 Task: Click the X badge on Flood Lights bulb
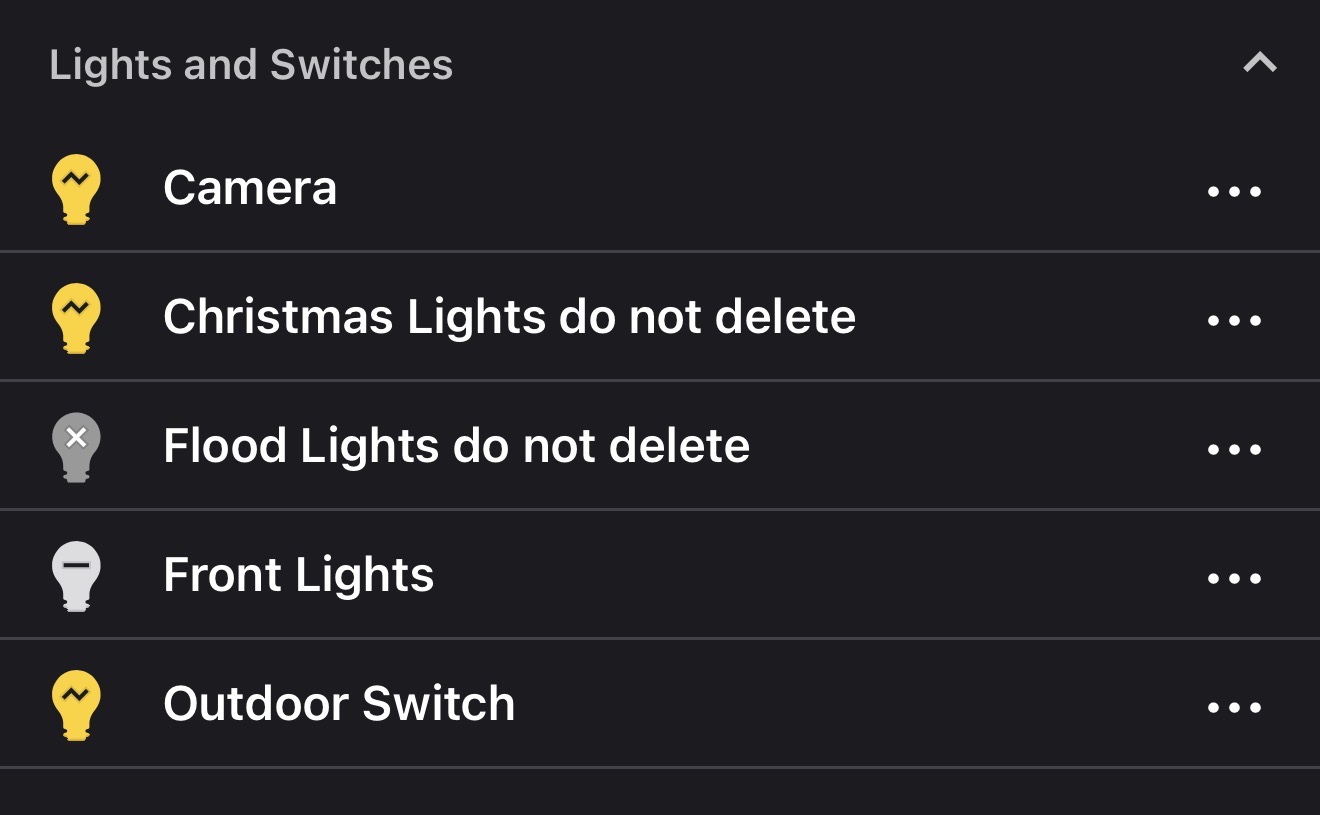coord(77,437)
